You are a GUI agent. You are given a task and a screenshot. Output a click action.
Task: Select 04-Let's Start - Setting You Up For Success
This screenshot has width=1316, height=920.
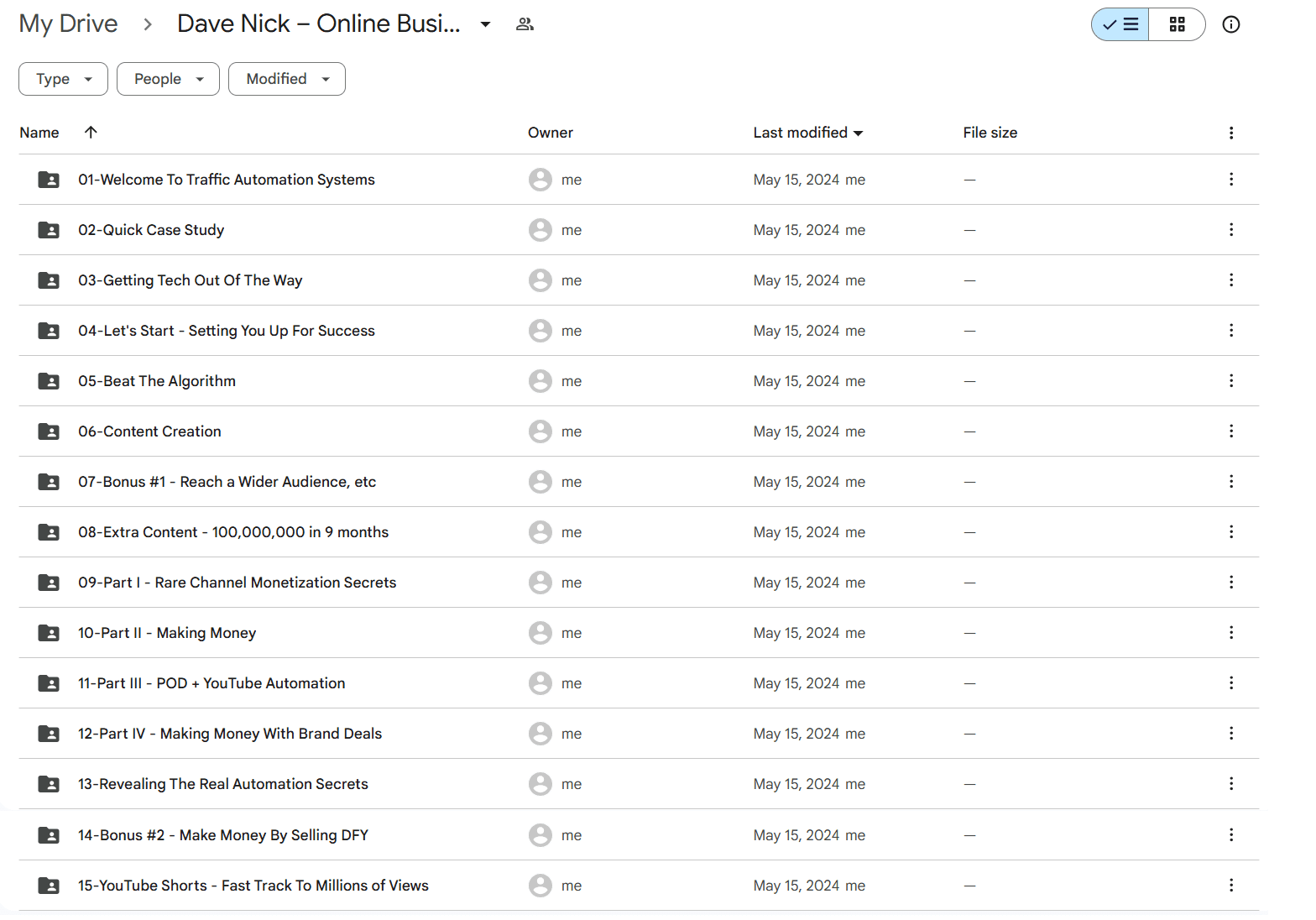pos(639,331)
